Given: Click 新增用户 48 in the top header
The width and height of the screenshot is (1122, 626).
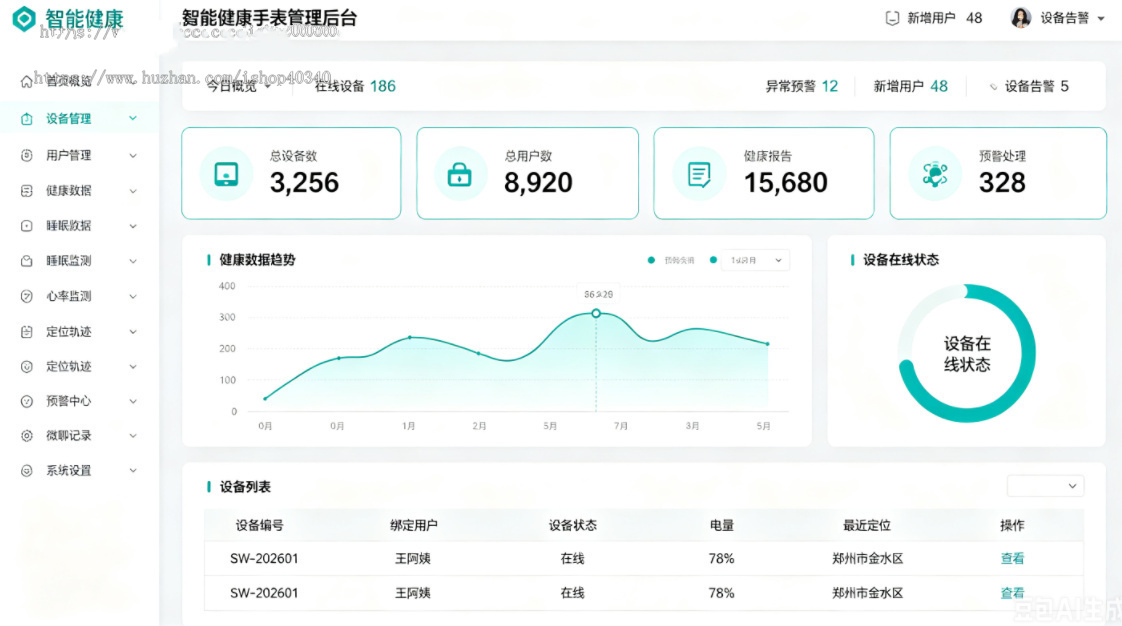Looking at the screenshot, I should point(945,18).
